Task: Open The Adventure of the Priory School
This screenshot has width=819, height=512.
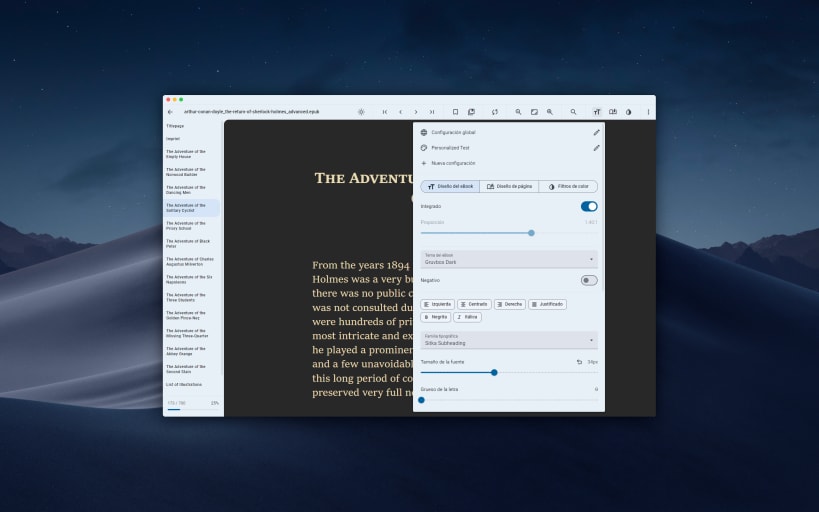Action: coord(192,226)
